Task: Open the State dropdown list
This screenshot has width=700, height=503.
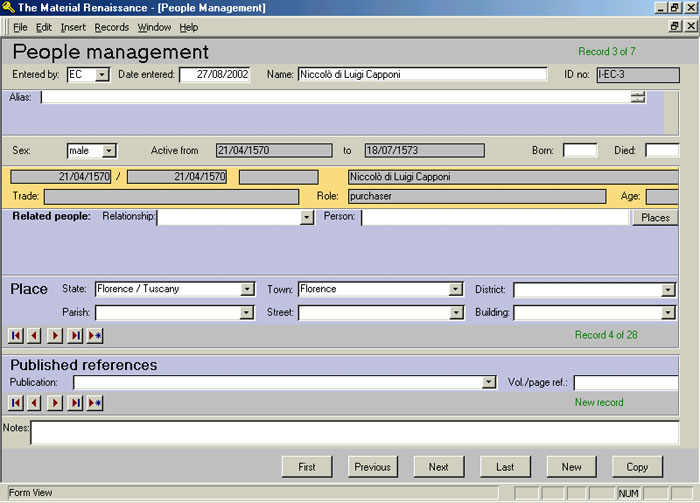Action: (247, 289)
